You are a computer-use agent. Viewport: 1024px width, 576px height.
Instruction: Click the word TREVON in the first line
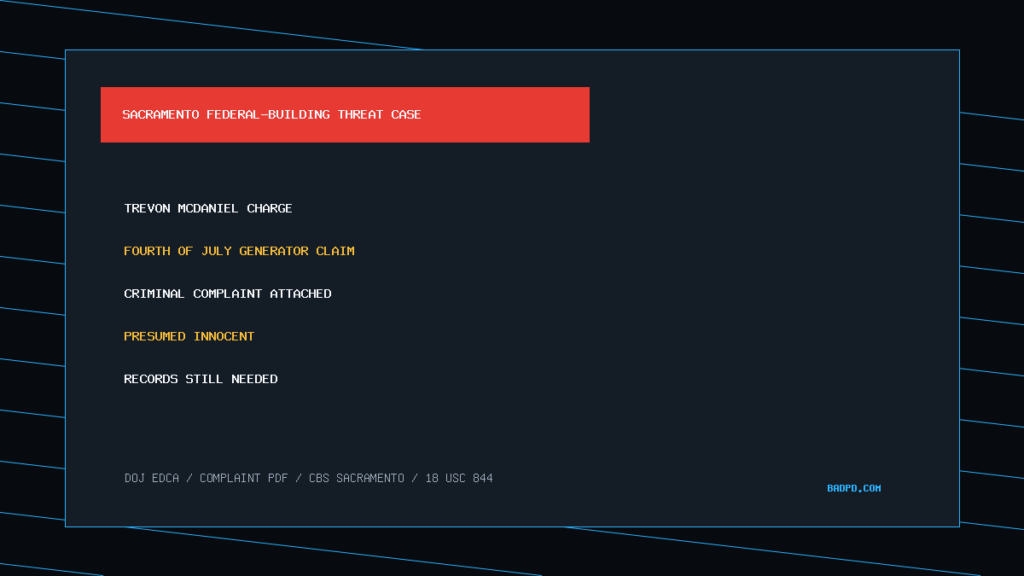(147, 208)
